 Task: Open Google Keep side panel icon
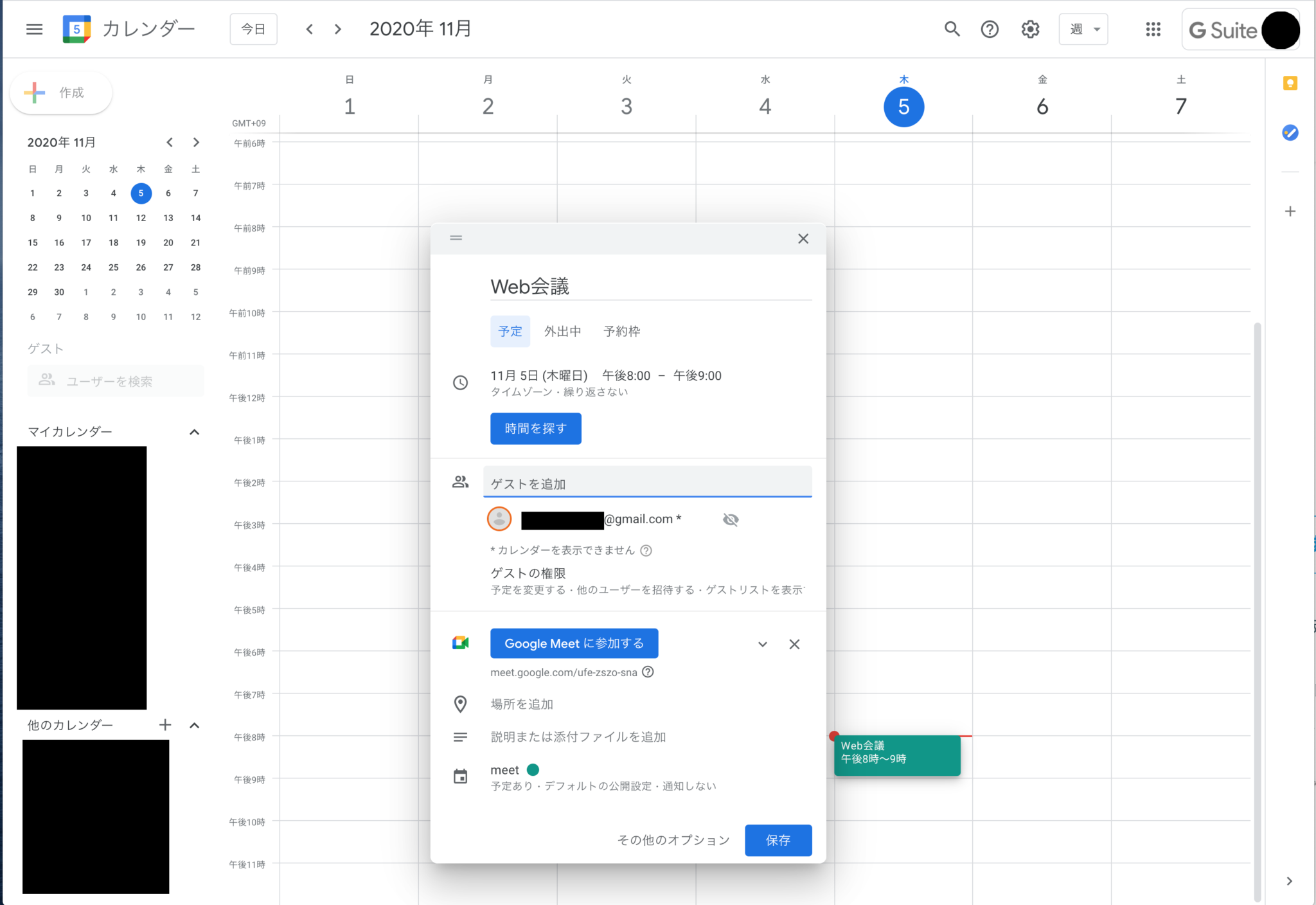(x=1290, y=84)
